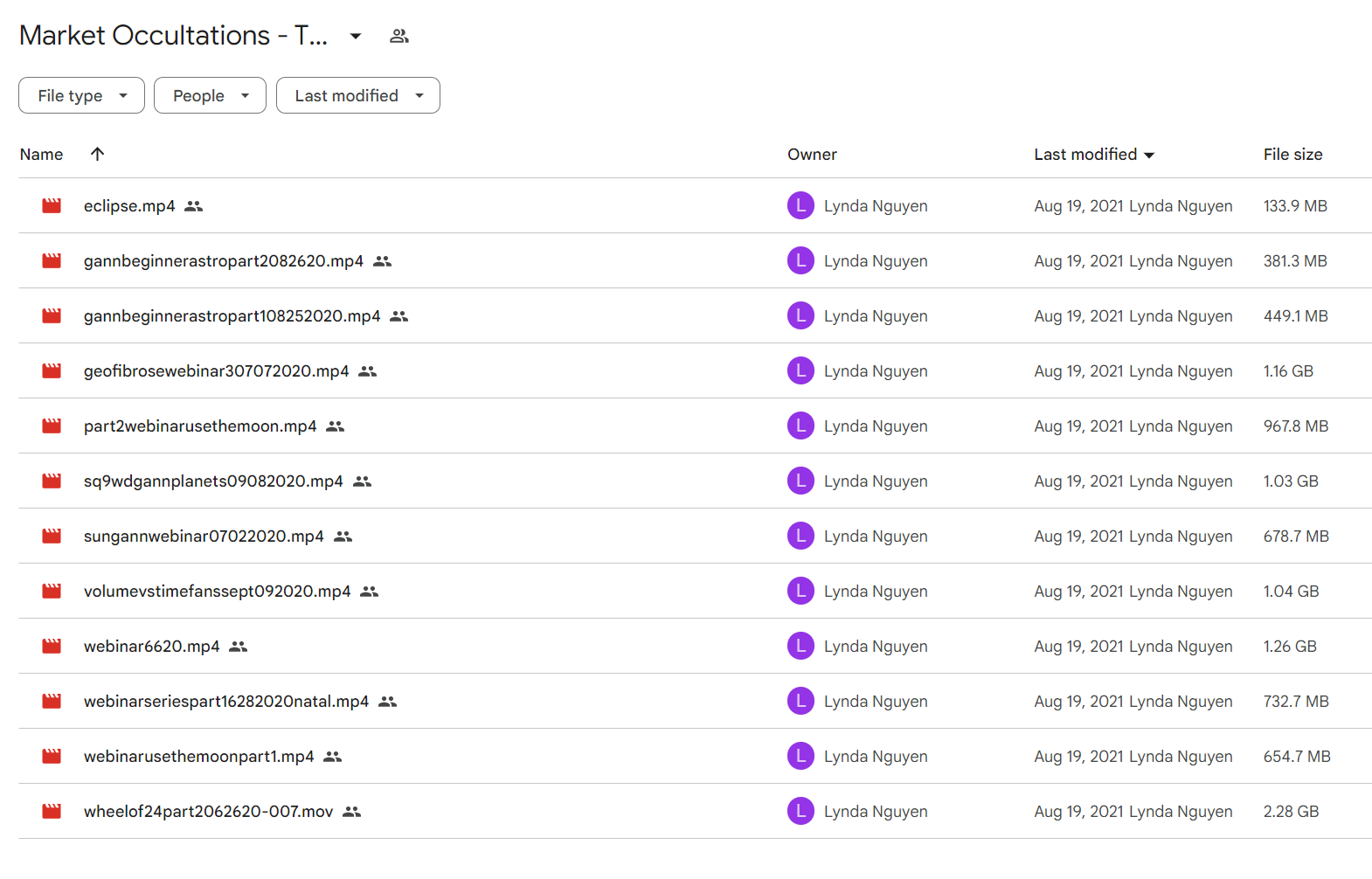
Task: Click Lynda Nguyen owner name for geofibrosewebinar307072020.mp4
Action: pos(876,371)
